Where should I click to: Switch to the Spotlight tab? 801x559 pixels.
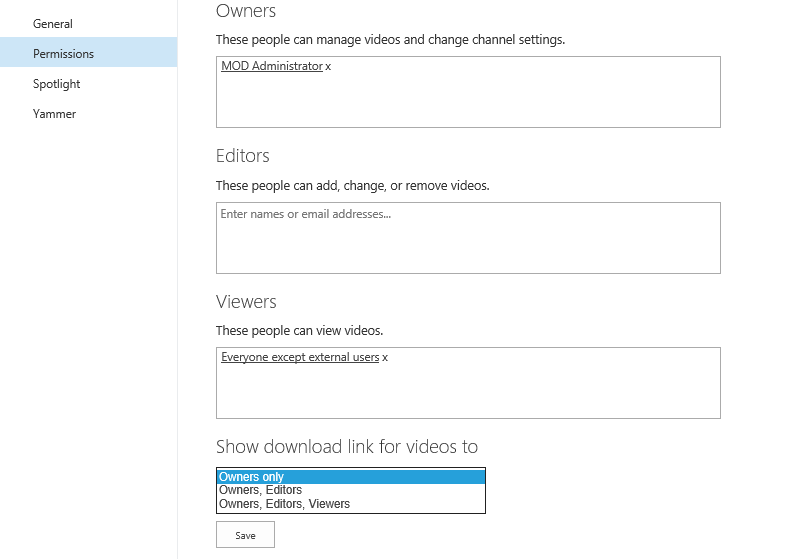[56, 84]
